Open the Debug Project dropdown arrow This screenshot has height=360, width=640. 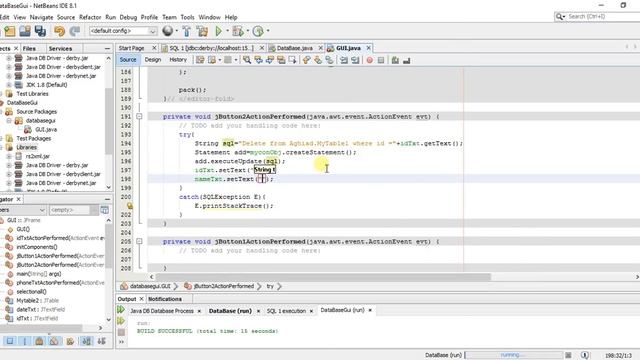[247, 31]
